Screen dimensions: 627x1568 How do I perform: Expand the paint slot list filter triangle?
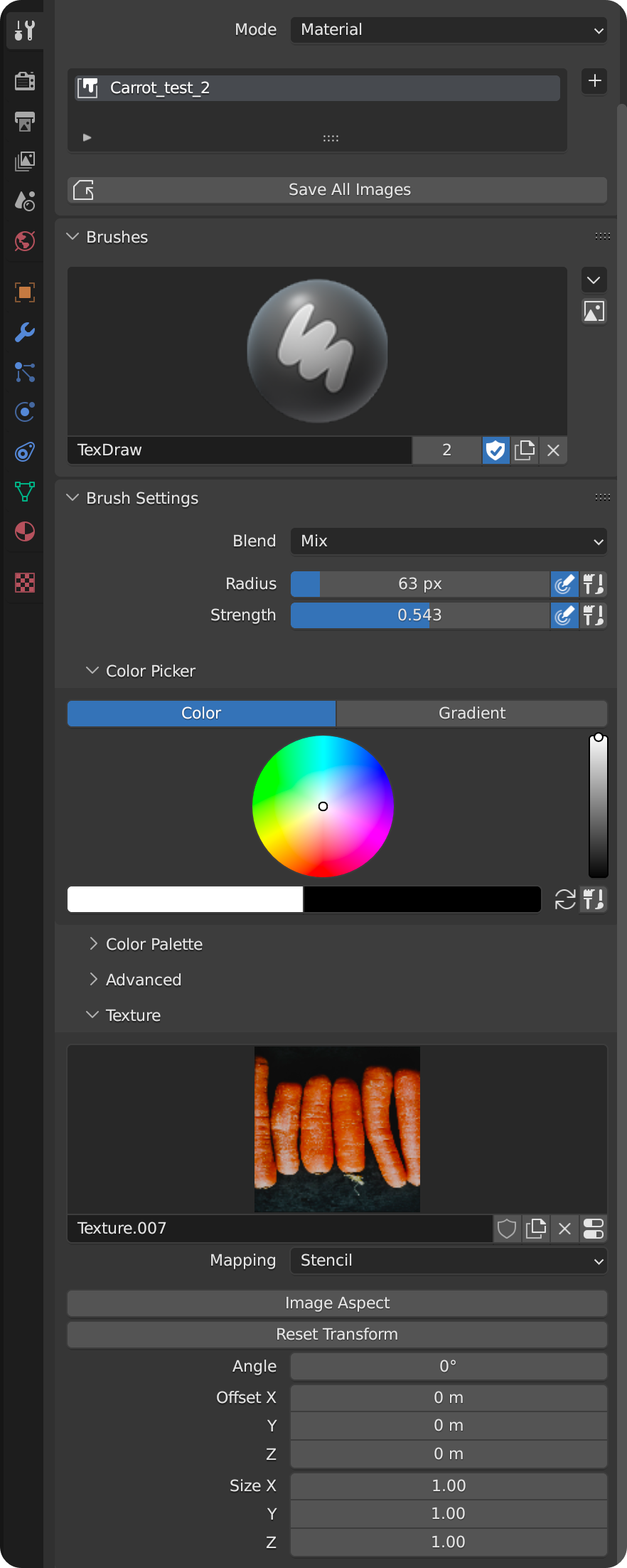pos(87,137)
